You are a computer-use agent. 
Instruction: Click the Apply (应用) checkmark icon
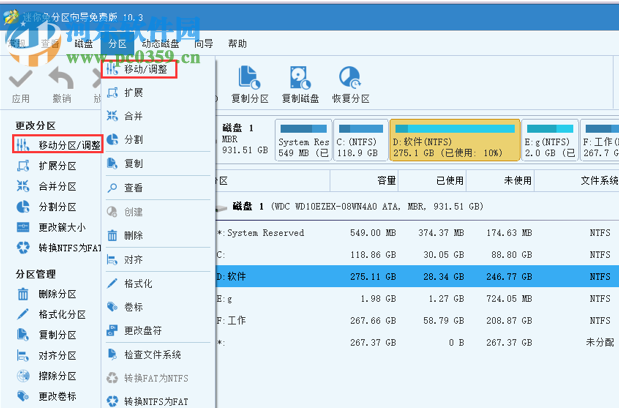tap(21, 79)
